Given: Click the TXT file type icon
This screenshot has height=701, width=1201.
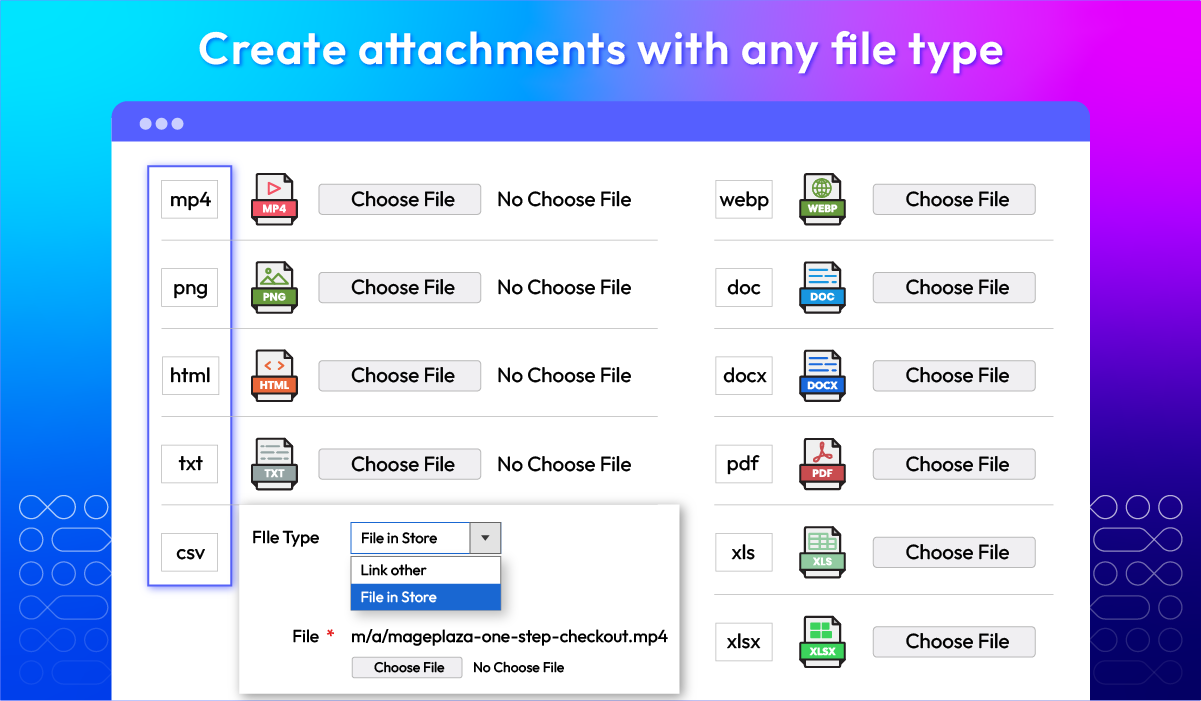Looking at the screenshot, I should [274, 463].
